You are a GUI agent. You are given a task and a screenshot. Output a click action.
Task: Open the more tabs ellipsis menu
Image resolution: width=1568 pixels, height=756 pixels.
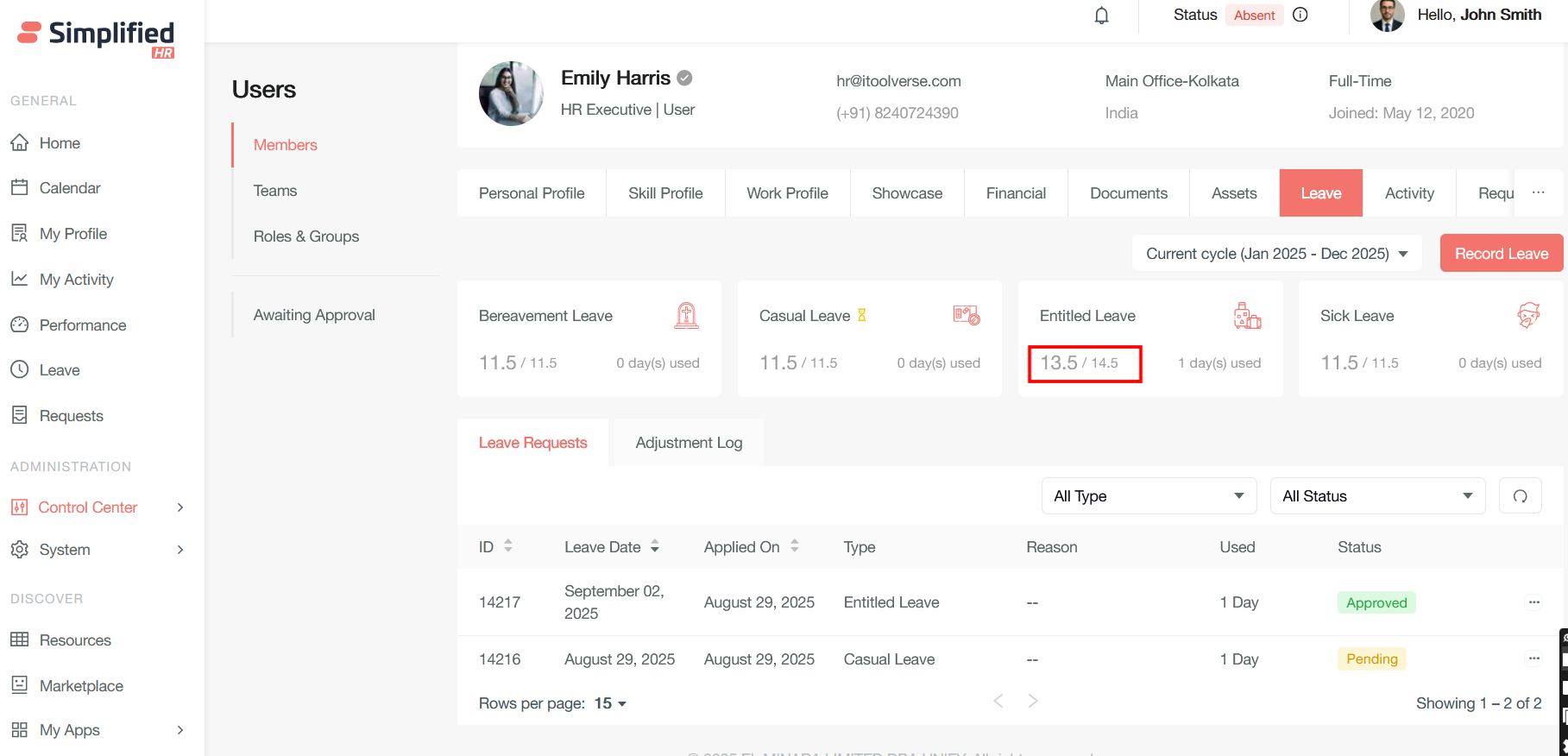[1538, 192]
